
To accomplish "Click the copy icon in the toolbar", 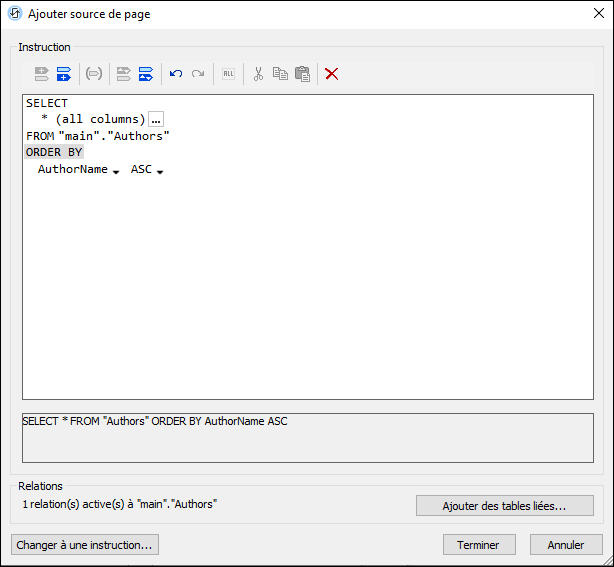I will click(280, 74).
